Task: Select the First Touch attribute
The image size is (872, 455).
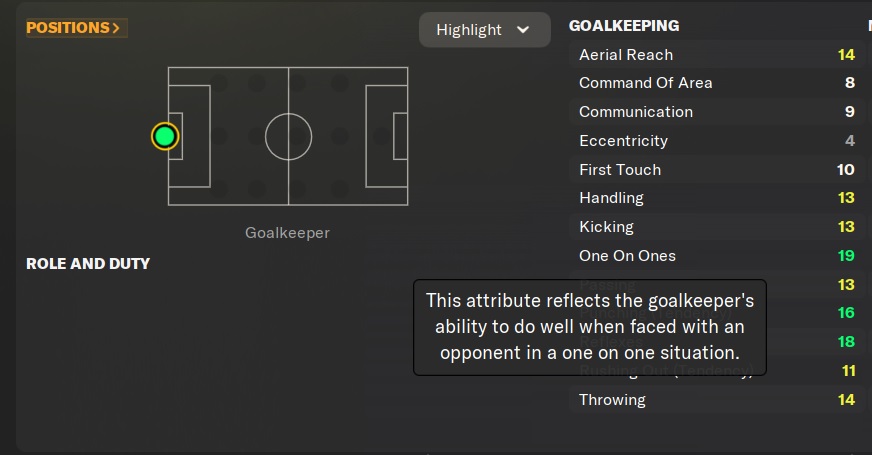Action: pos(620,170)
